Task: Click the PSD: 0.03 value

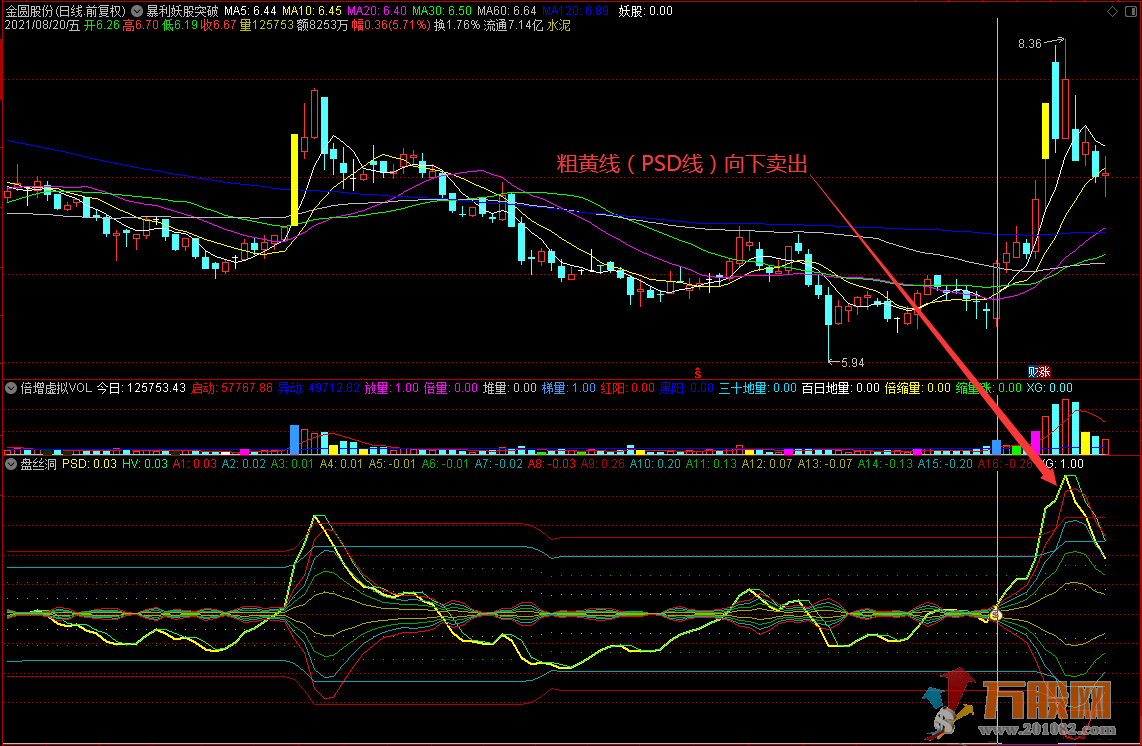Action: 90,464
